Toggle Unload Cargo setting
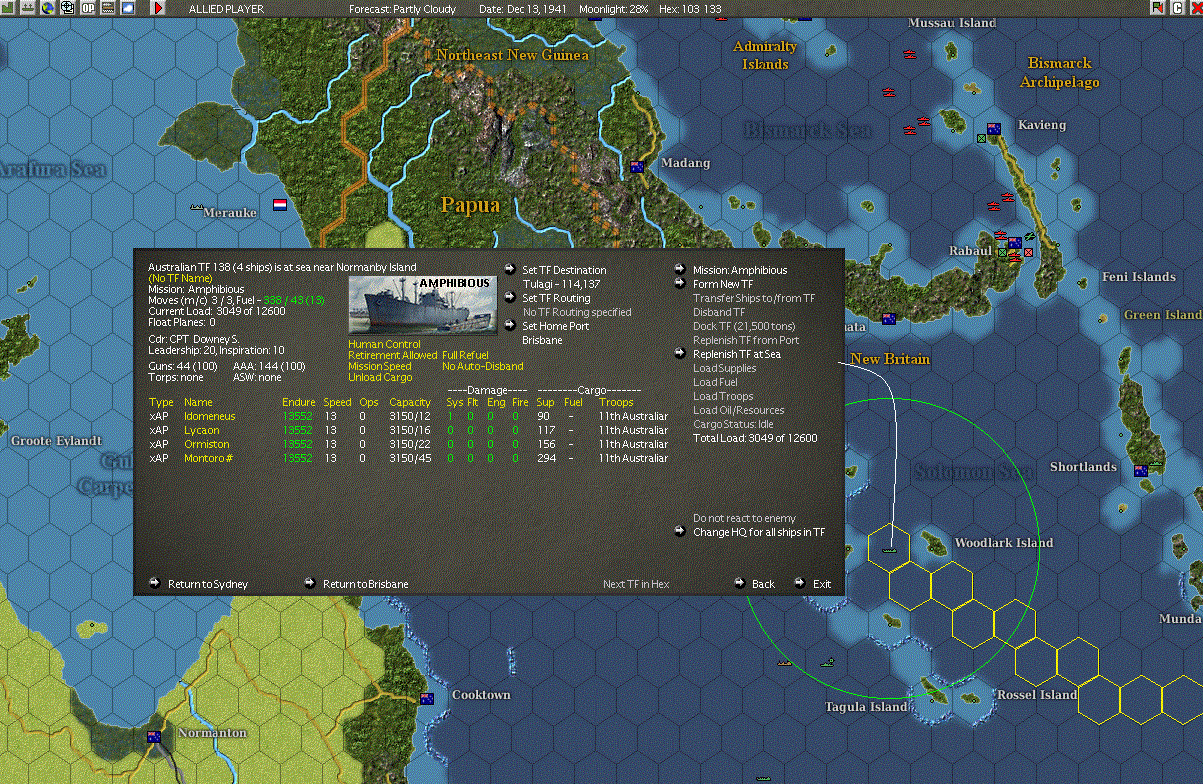 (x=379, y=377)
